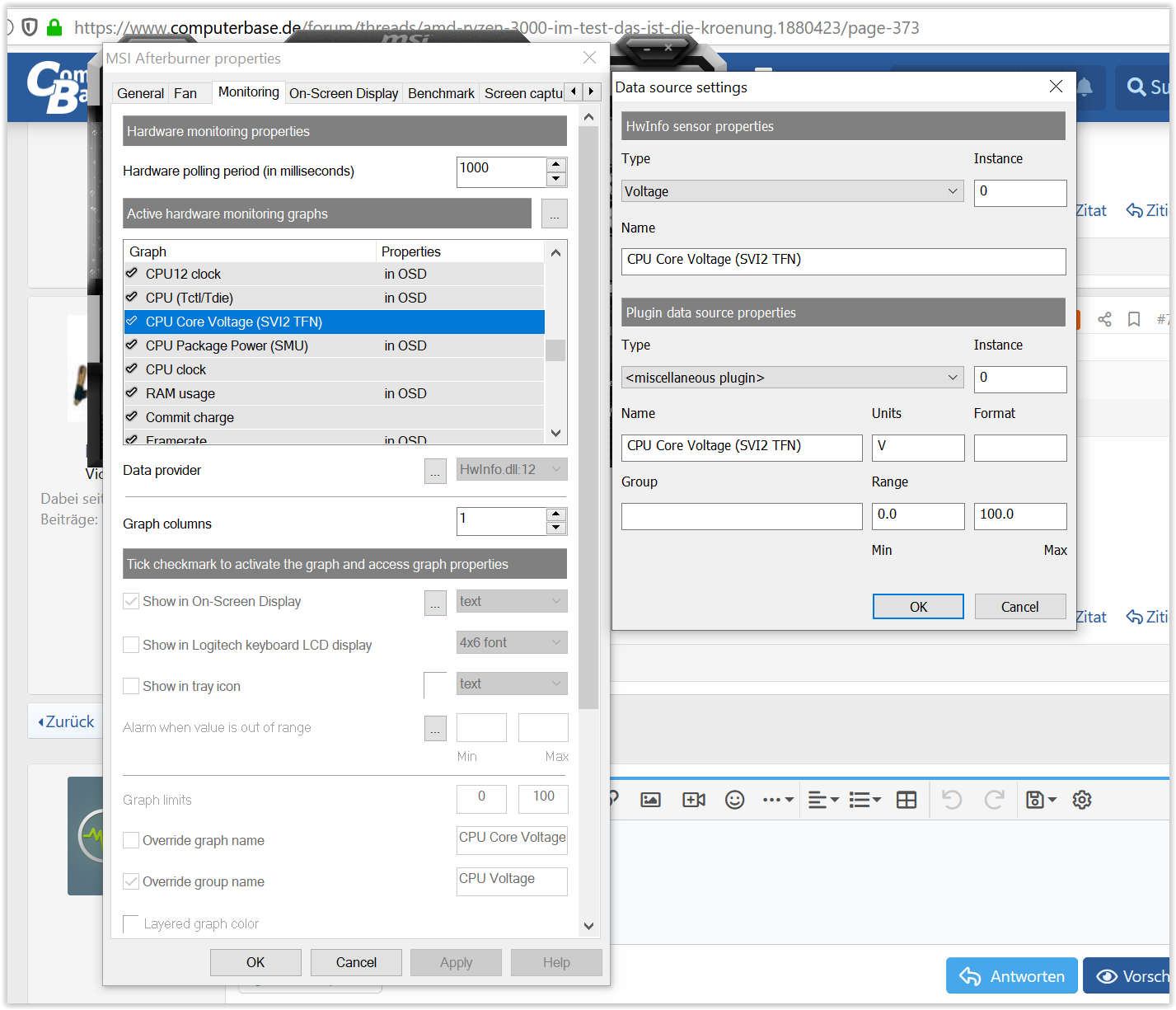1176x1010 pixels.
Task: Click the properties panel vertical scrollbar
Action: [x=588, y=417]
